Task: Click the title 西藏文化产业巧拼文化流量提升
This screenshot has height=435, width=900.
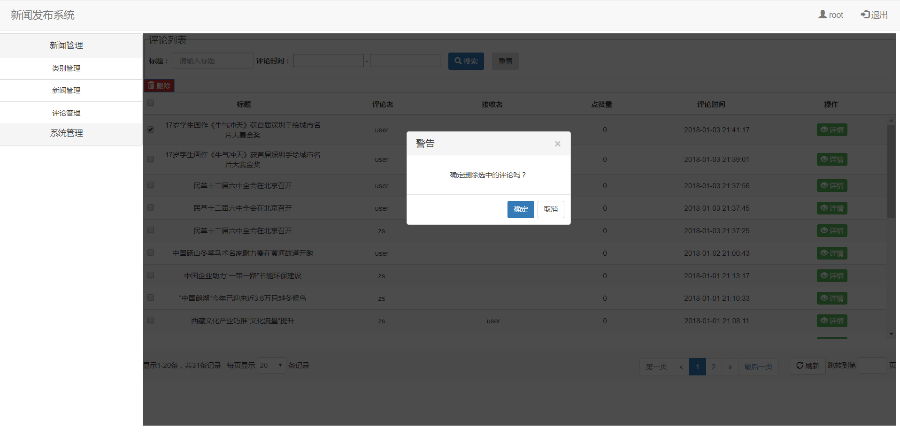Action: pos(243,321)
